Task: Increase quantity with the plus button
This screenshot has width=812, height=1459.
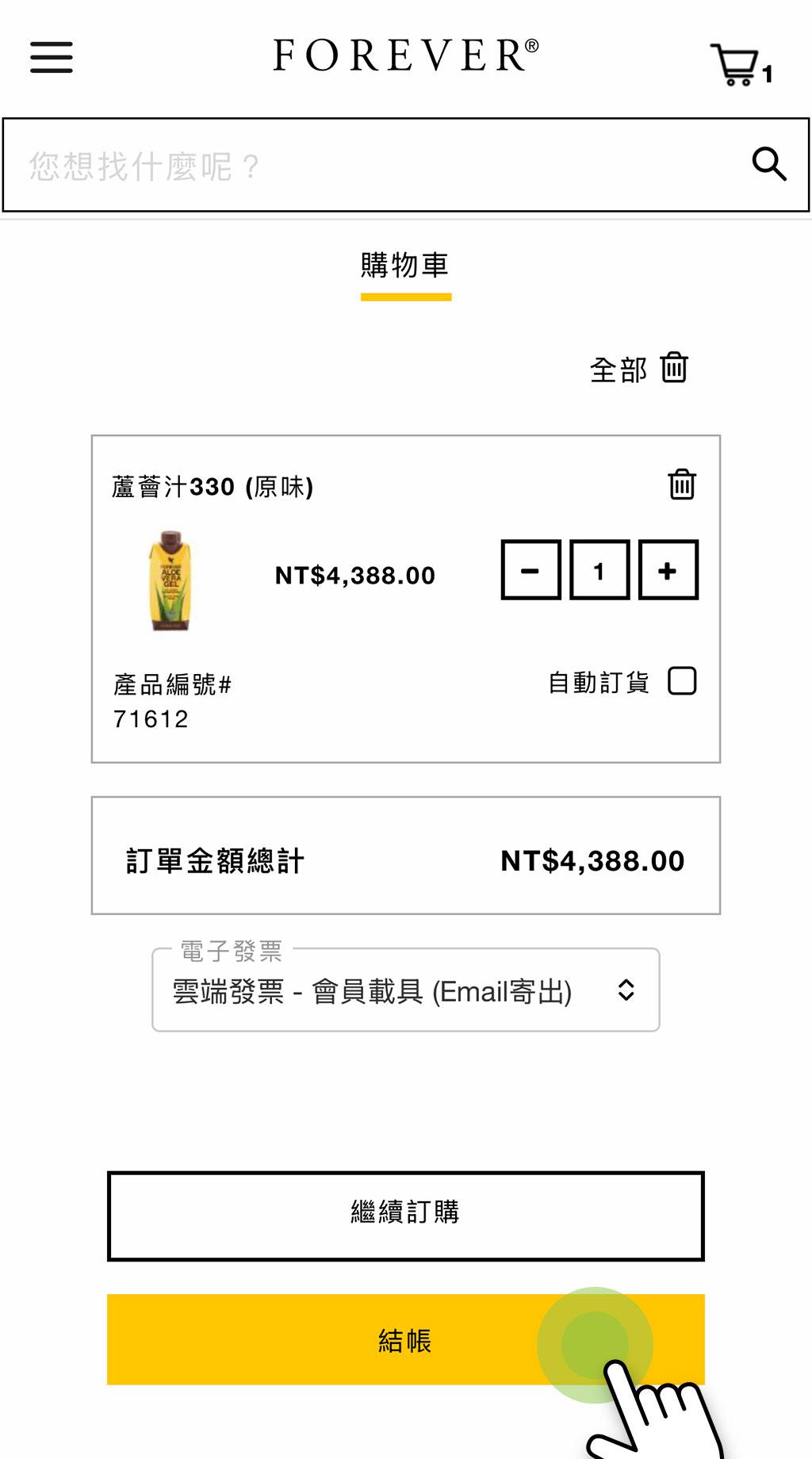Action: pos(668,570)
